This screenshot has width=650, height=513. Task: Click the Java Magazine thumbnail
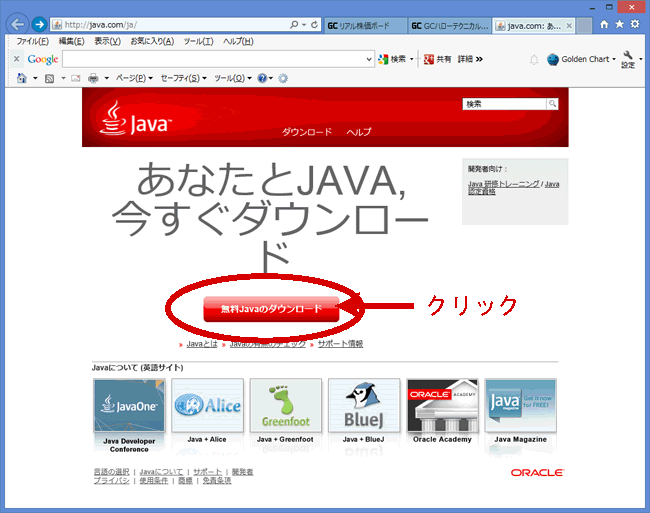pos(521,405)
